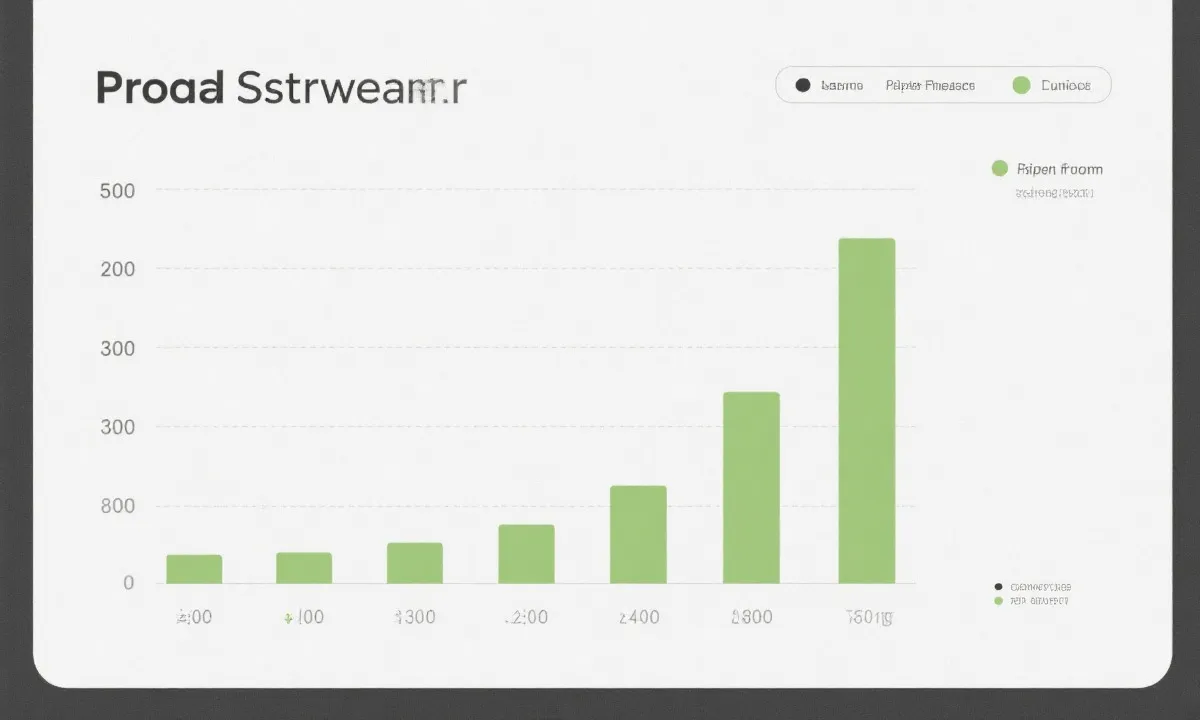Toggle the 'Cunioos' series label in the legend pill
This screenshot has height=720, width=1200.
(x=1065, y=85)
